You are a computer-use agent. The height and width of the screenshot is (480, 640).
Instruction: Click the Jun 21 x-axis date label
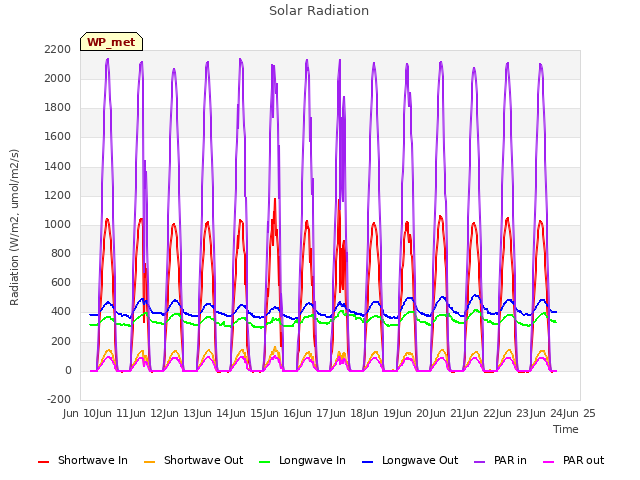(447, 413)
